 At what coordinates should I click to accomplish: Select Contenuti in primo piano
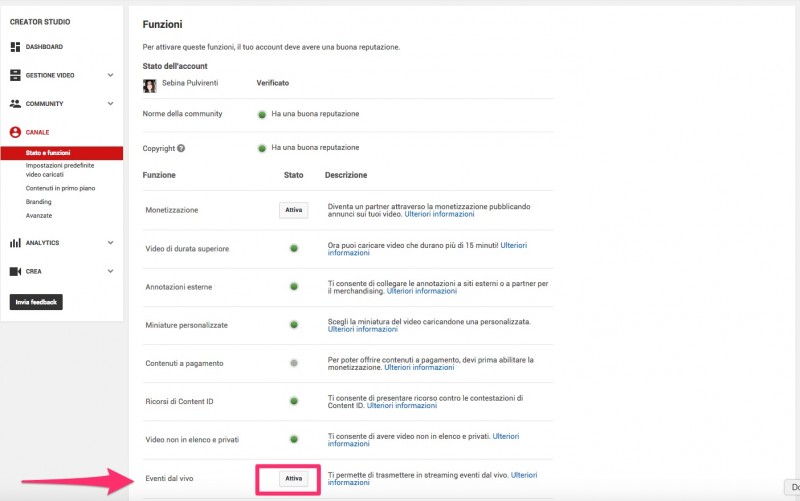point(61,187)
